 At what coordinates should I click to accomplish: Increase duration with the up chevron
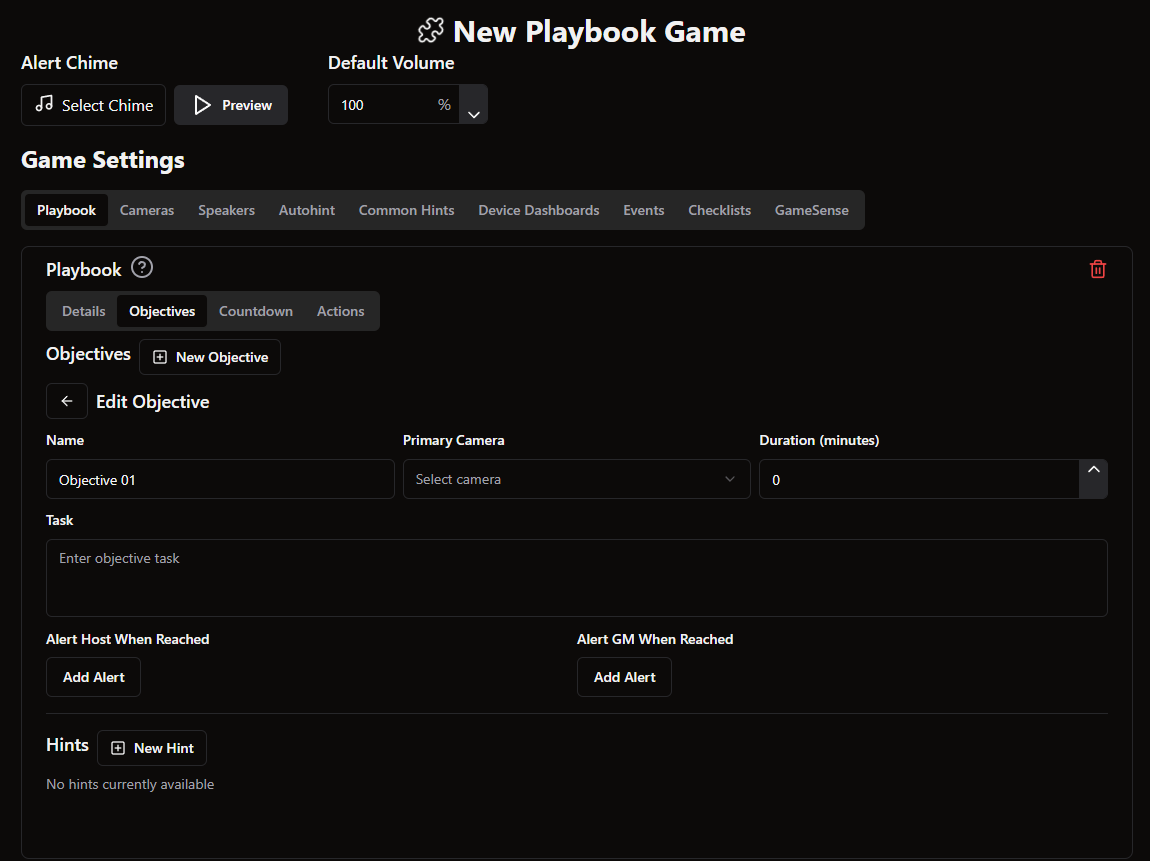click(x=1094, y=469)
